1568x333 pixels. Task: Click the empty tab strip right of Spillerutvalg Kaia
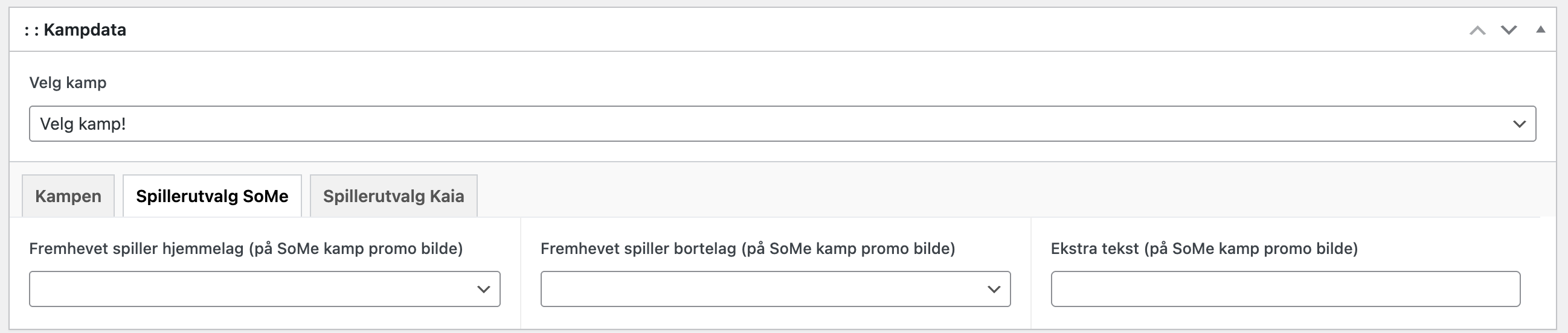click(974, 194)
